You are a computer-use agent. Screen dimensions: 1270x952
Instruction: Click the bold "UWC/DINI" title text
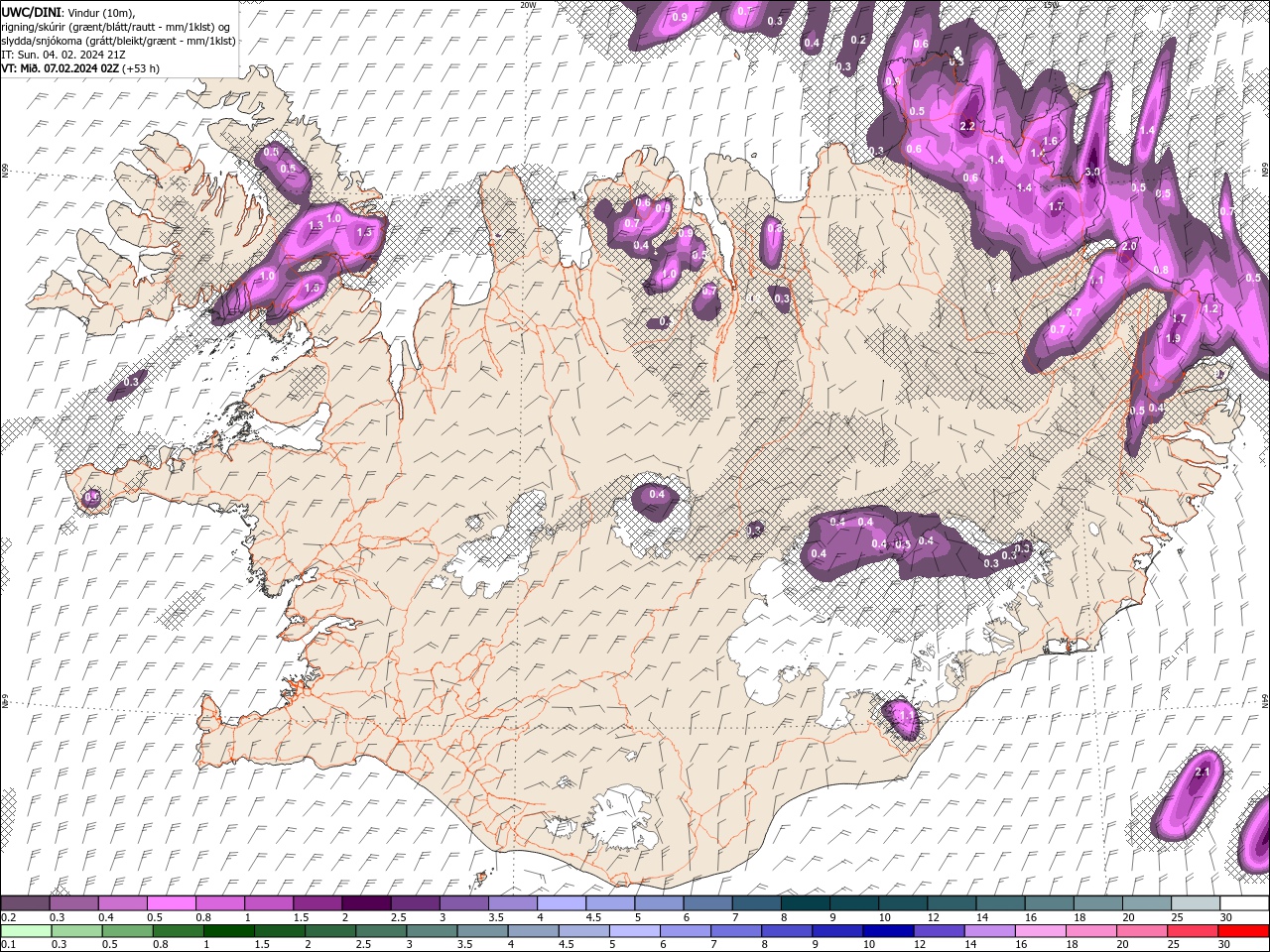coord(32,11)
